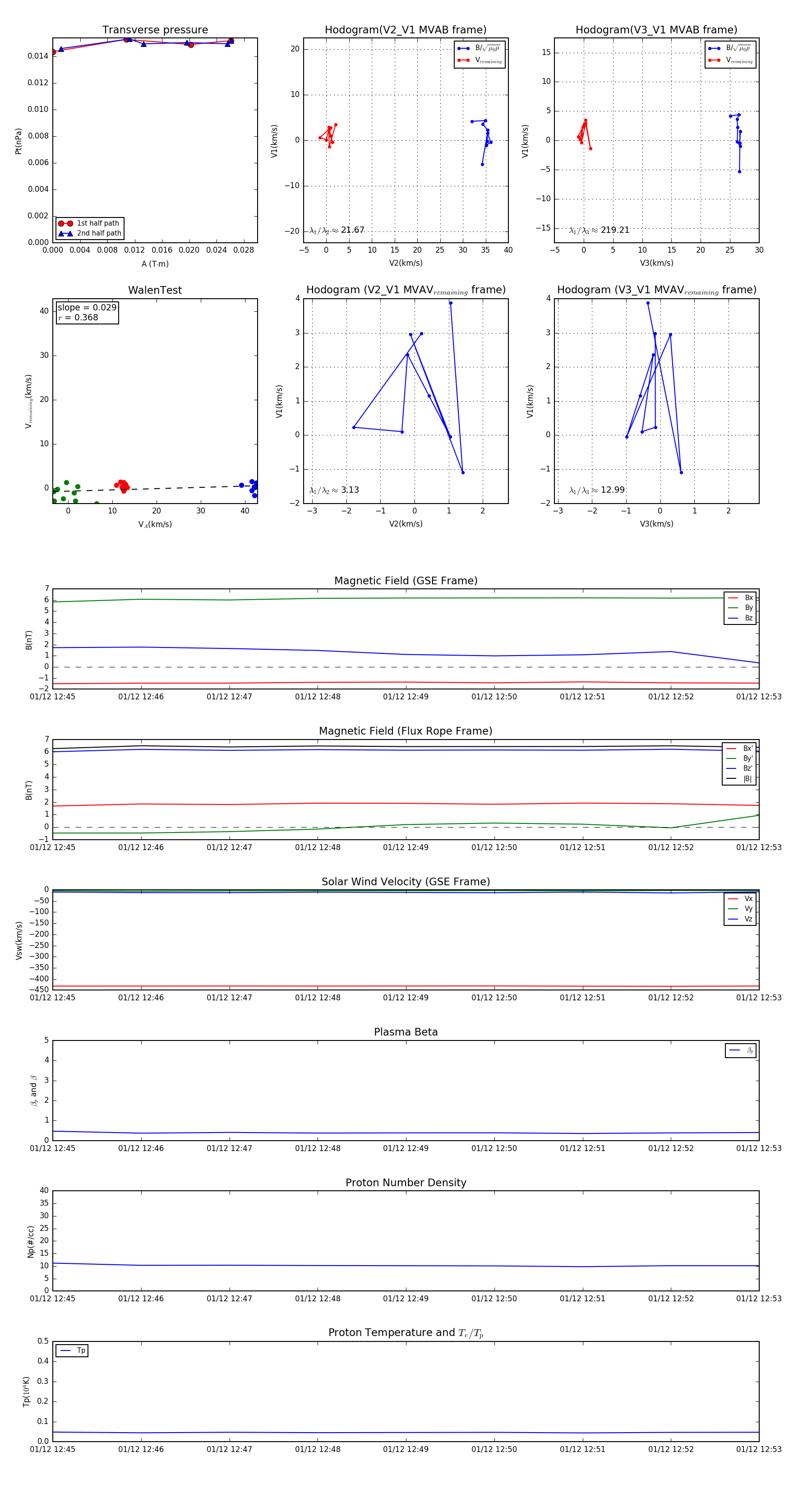The image size is (812, 1489).
Task: Click 'Hodogram (V2_V1 MVAV remaining frame)' title
Action: point(406,290)
